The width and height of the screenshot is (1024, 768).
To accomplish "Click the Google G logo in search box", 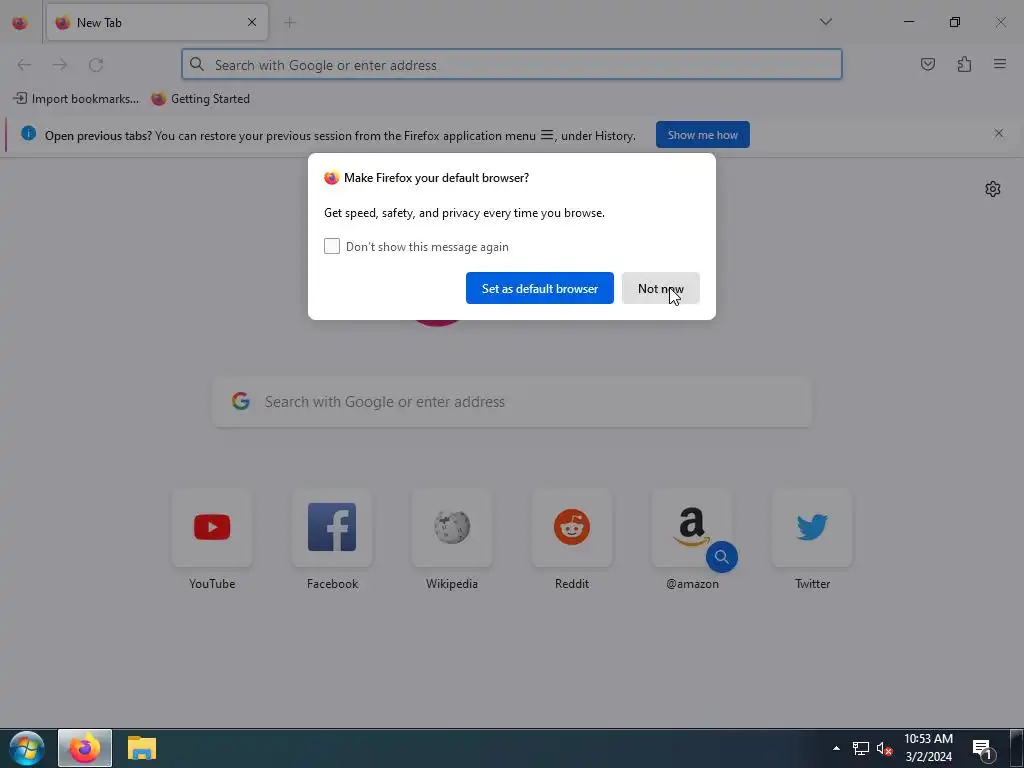I will point(241,401).
